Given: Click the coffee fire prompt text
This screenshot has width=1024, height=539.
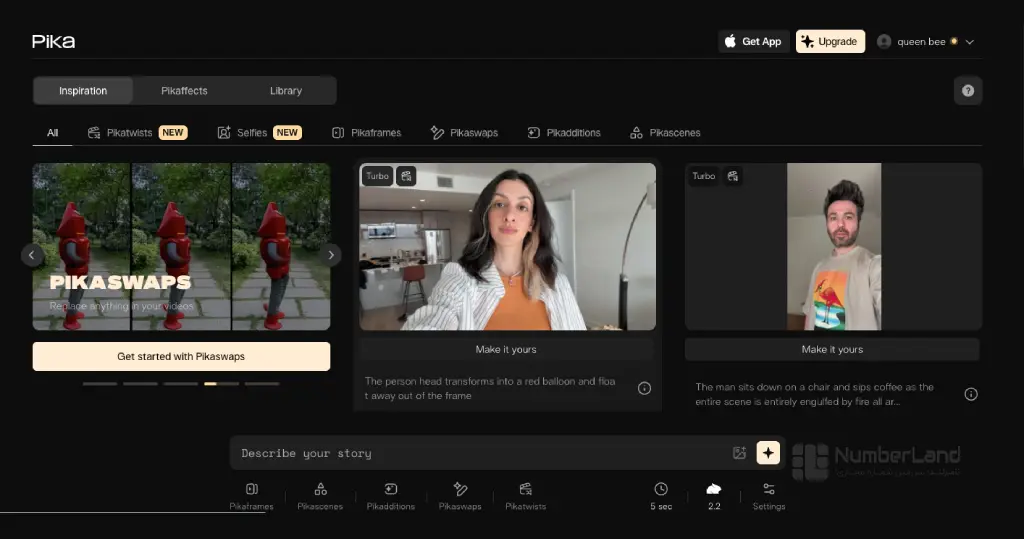Looking at the screenshot, I should point(814,394).
